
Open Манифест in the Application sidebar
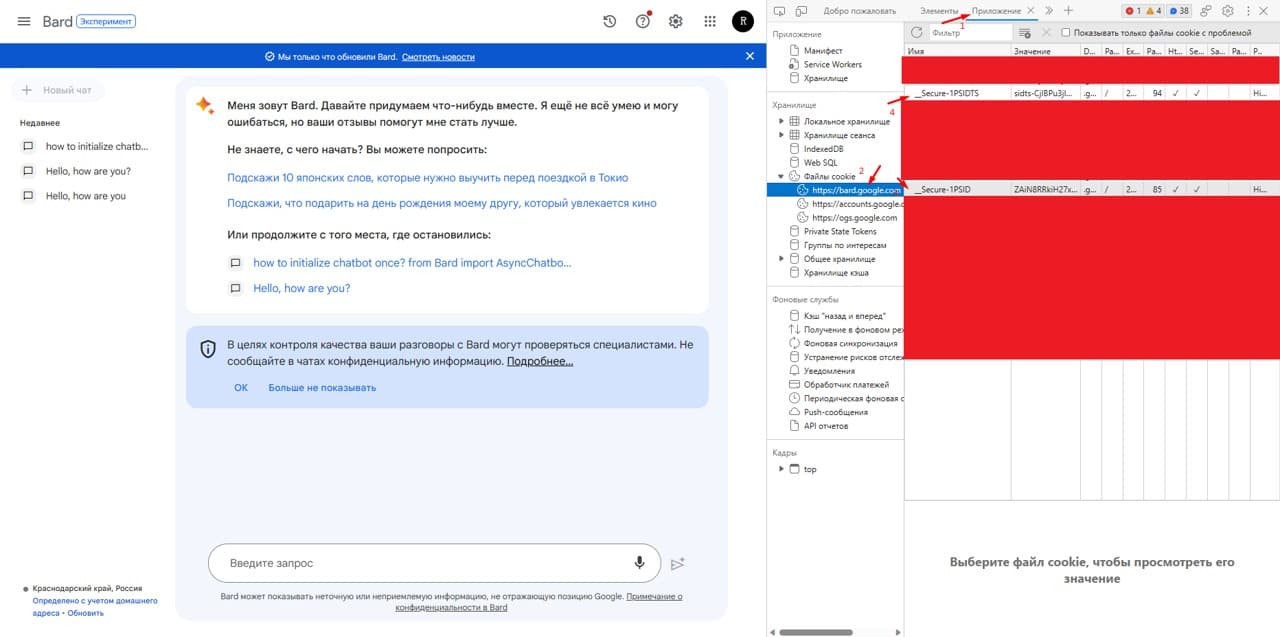(x=823, y=50)
